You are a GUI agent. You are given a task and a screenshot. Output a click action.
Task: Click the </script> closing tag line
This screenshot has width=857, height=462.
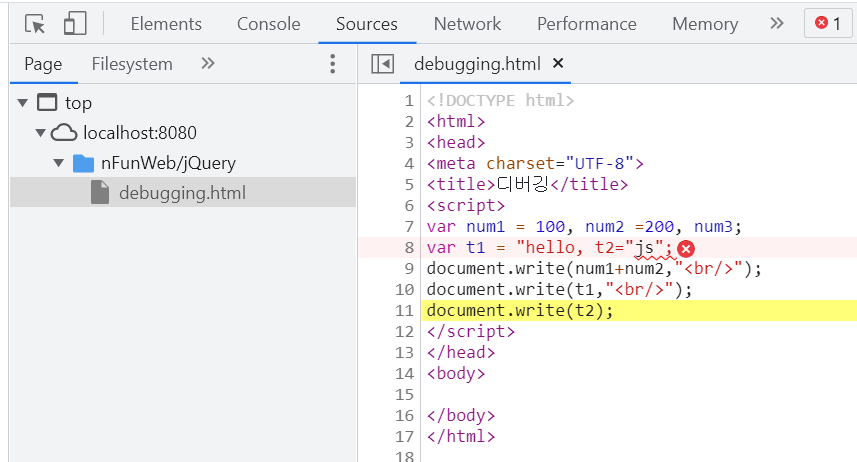coord(471,331)
